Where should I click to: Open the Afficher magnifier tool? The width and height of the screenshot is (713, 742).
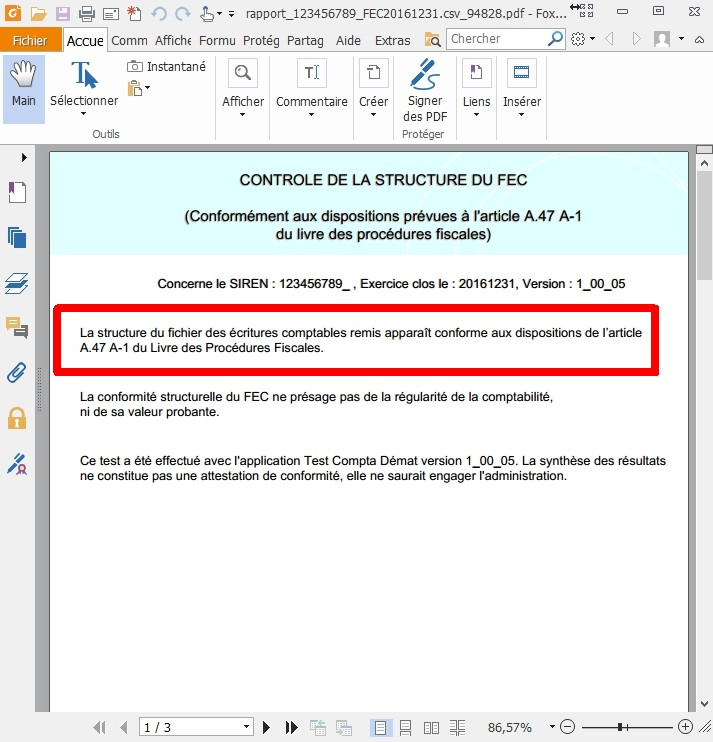pyautogui.click(x=243, y=73)
